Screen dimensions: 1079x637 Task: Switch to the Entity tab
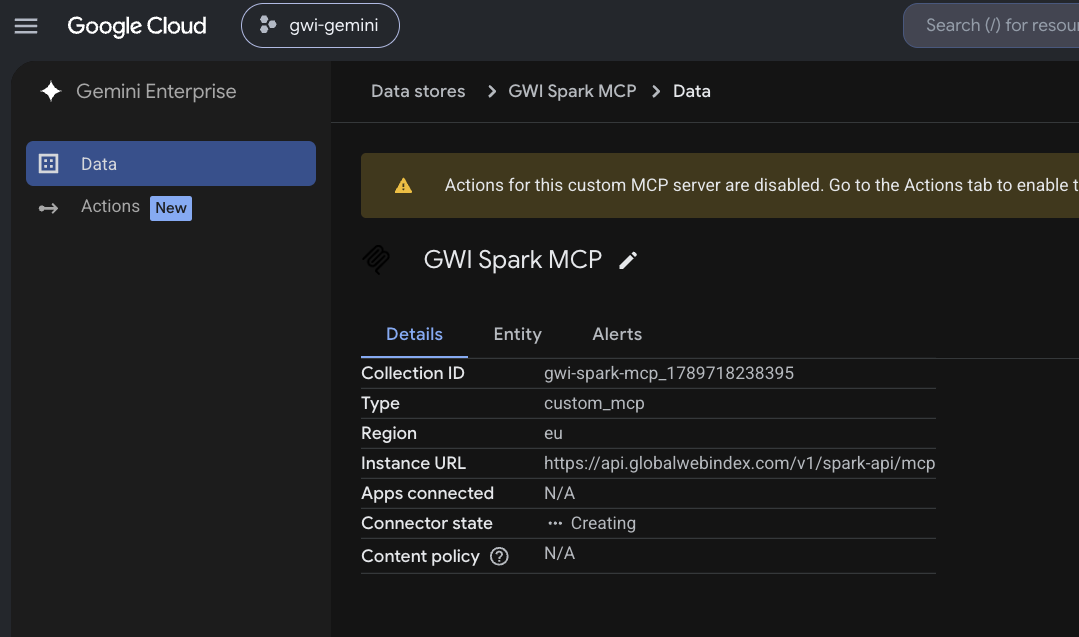point(517,334)
